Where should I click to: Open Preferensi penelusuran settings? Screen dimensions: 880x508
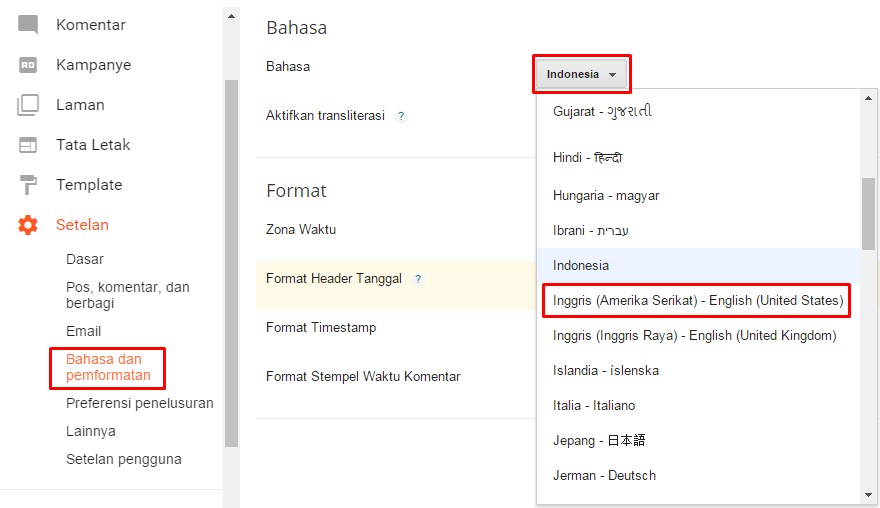click(139, 403)
